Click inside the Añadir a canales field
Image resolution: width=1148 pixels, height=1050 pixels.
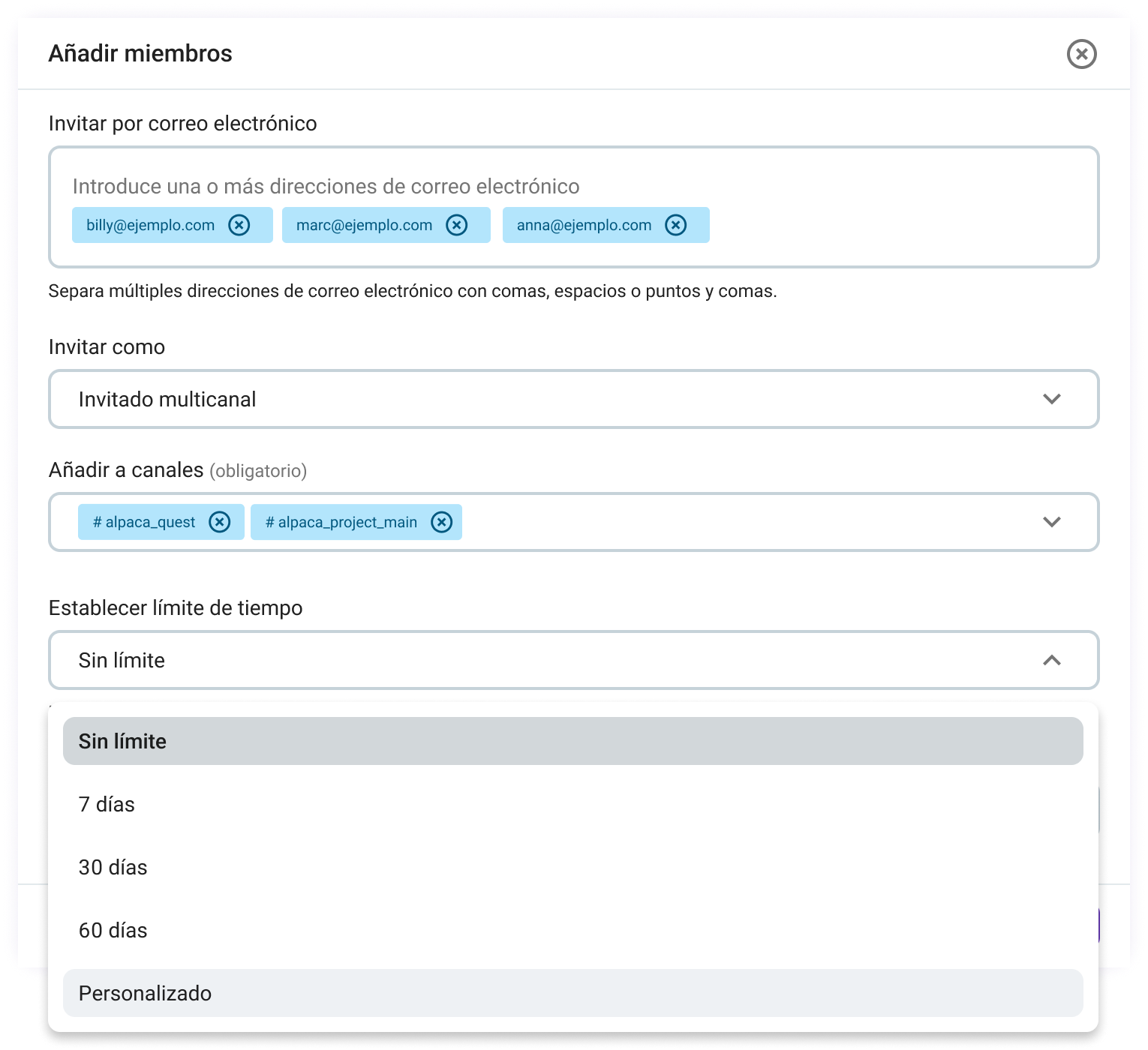675,522
